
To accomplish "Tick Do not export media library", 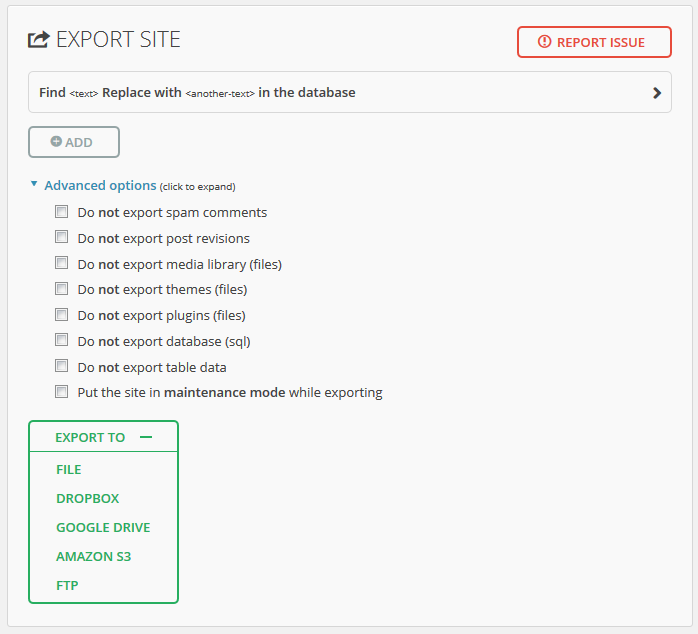I will 61,263.
